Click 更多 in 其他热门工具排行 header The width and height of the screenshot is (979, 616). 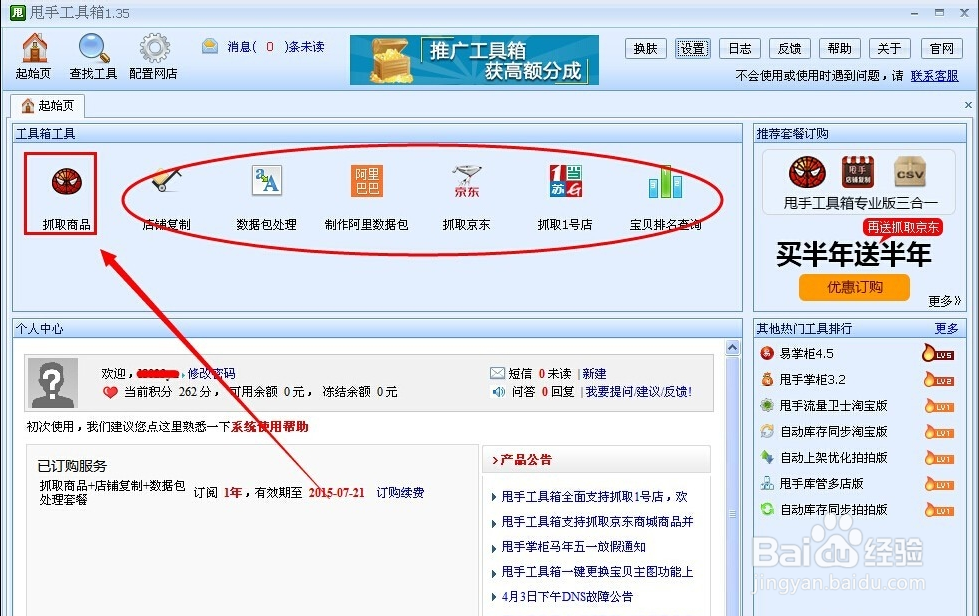[947, 328]
